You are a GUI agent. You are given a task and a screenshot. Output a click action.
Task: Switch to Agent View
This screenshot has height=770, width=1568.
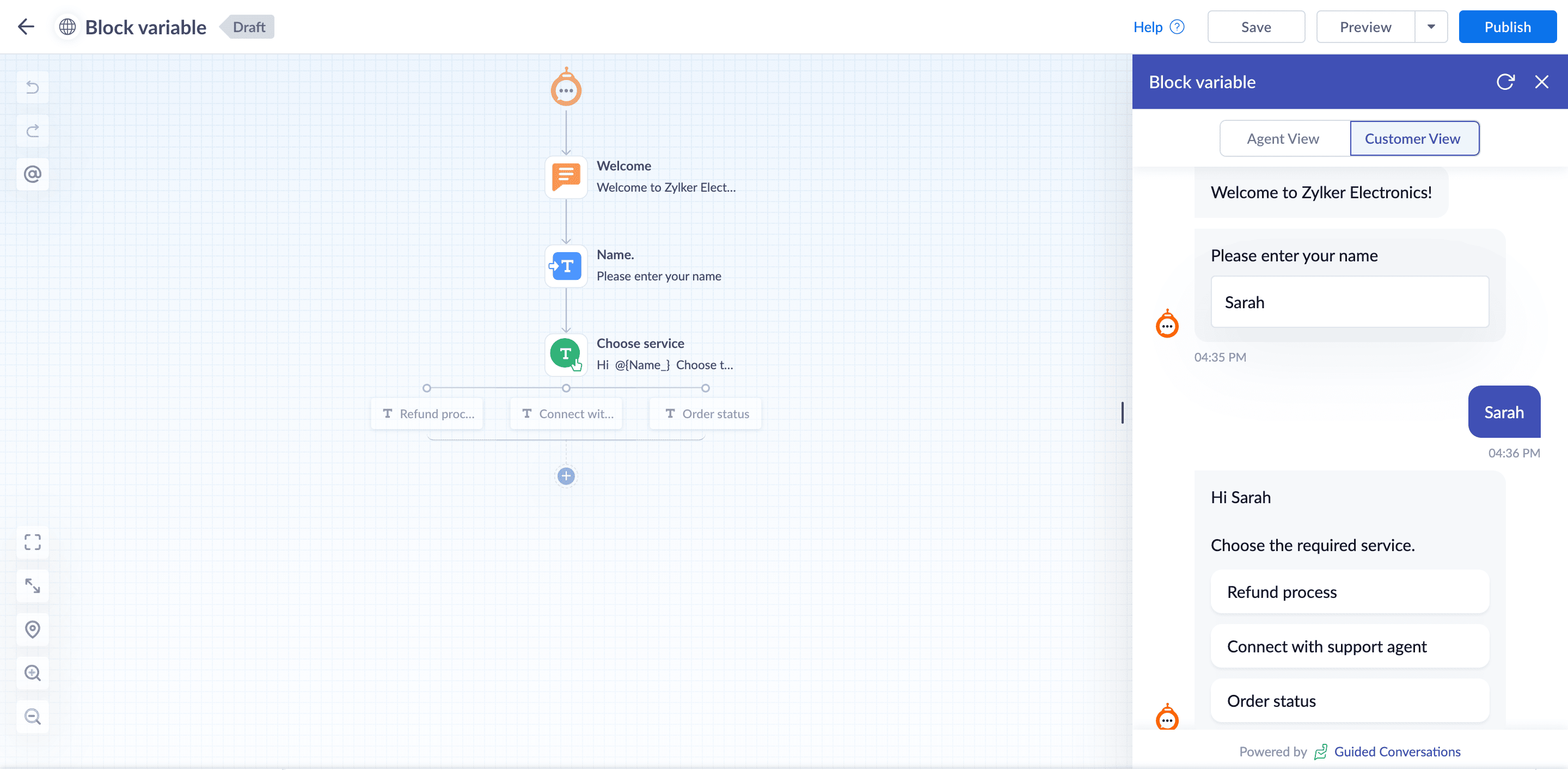click(1283, 139)
